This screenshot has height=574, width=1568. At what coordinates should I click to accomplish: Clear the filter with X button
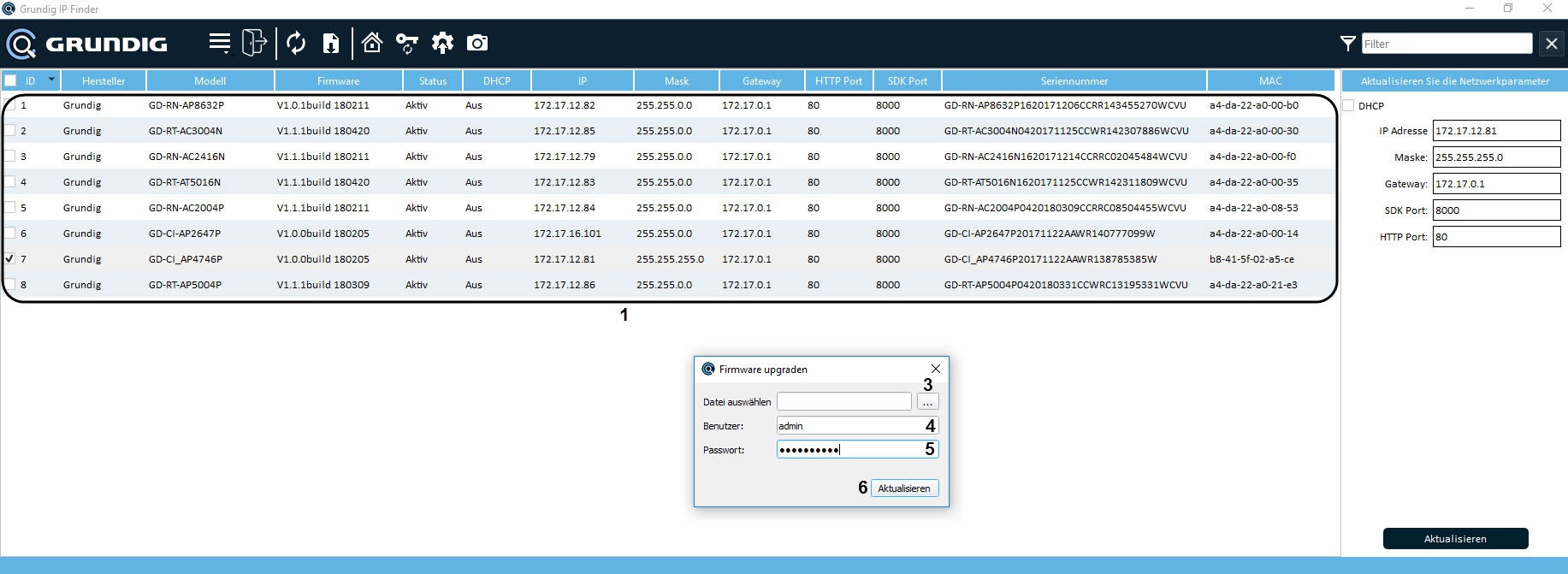pyautogui.click(x=1551, y=44)
